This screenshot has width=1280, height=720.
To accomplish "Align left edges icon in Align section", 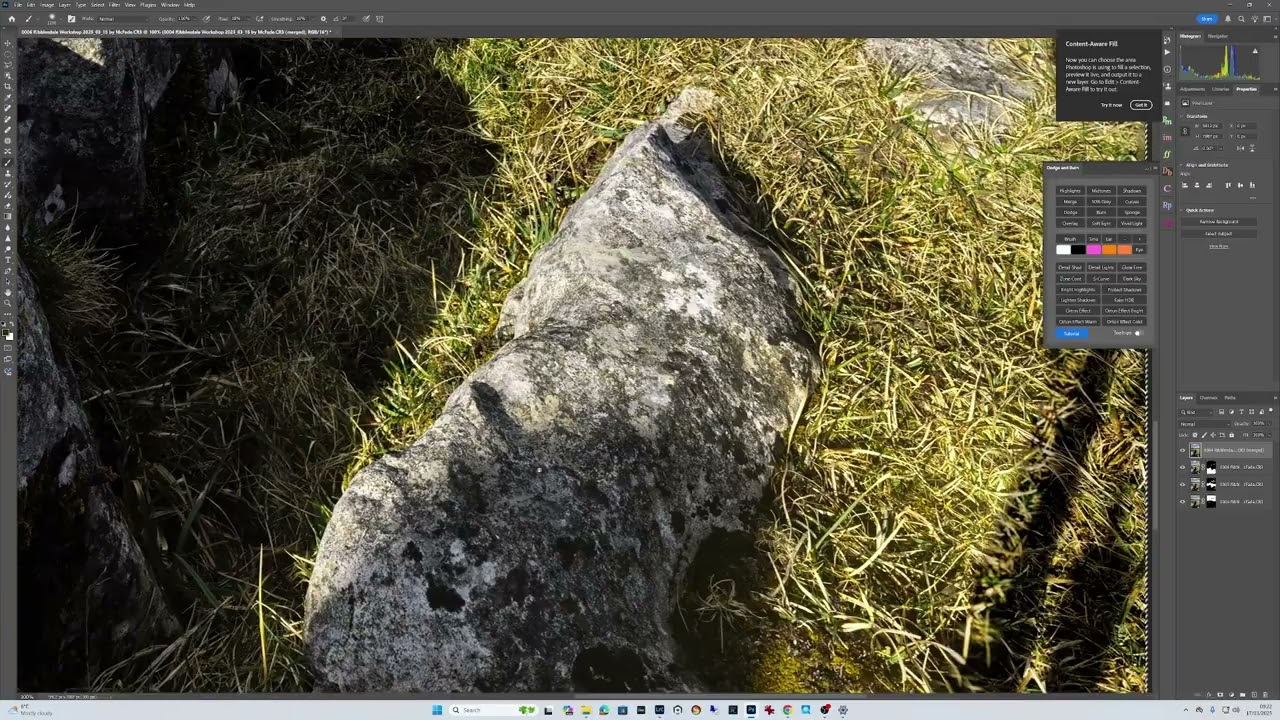I will click(x=1184, y=185).
